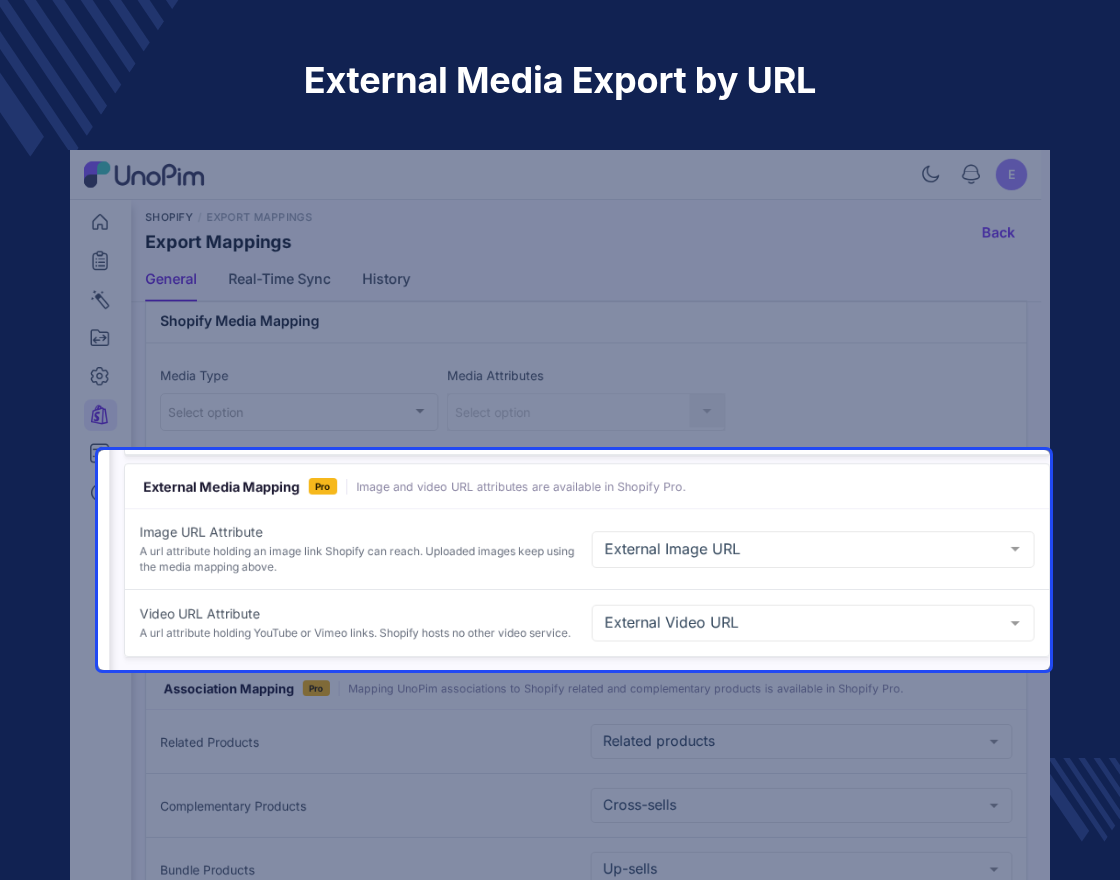Open Related products dropdown
This screenshot has width=1120, height=880.
tap(801, 741)
